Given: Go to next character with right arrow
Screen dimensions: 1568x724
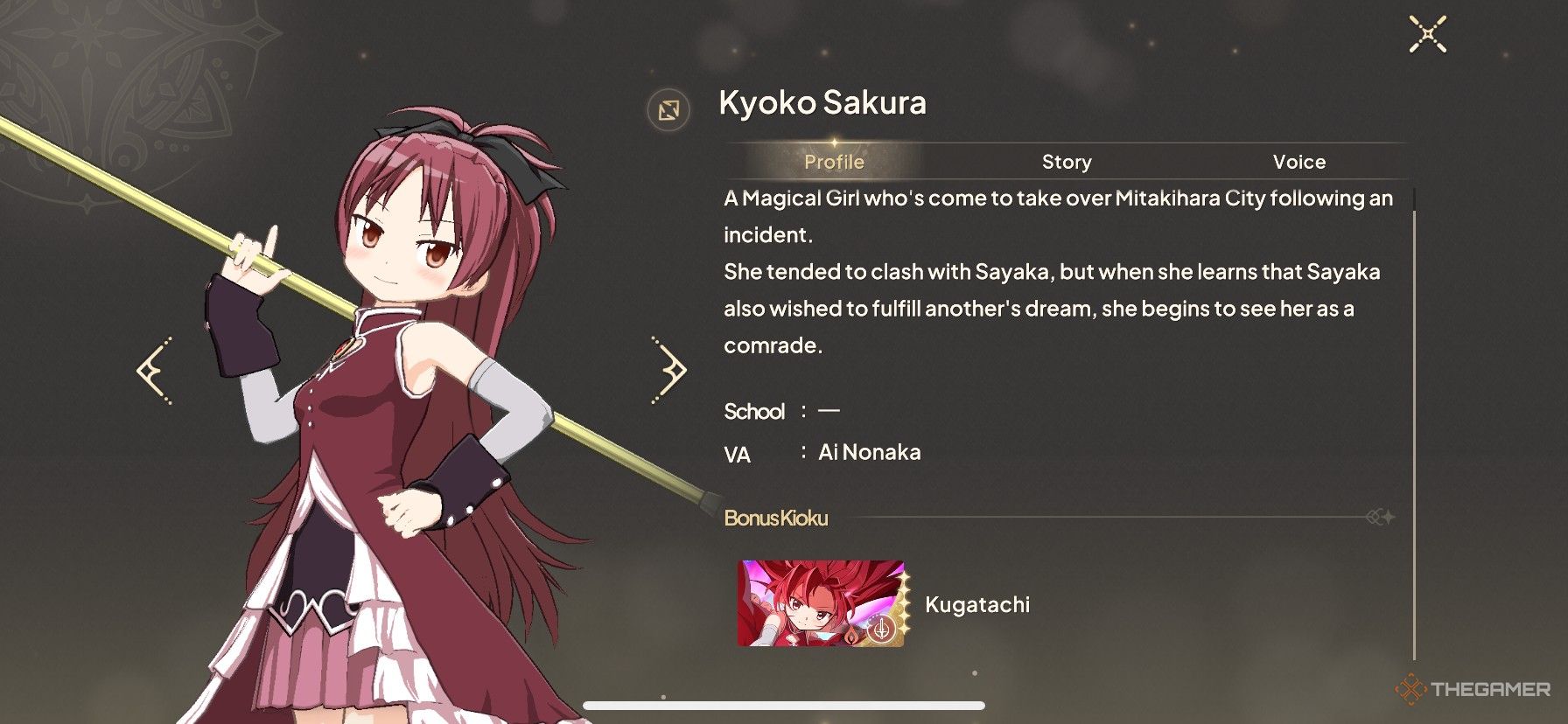Looking at the screenshot, I should [x=669, y=371].
